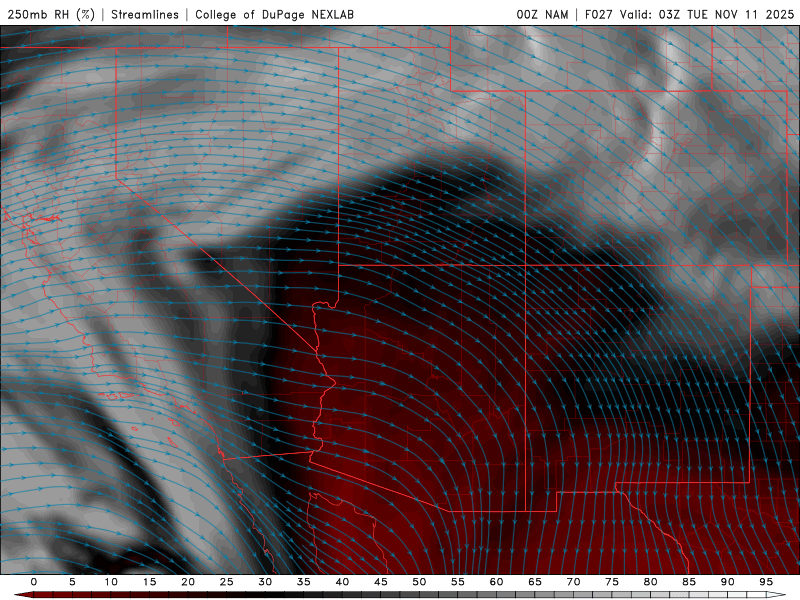Click "Valid: 03Z TUE NOV 11 2025" text

click(707, 14)
